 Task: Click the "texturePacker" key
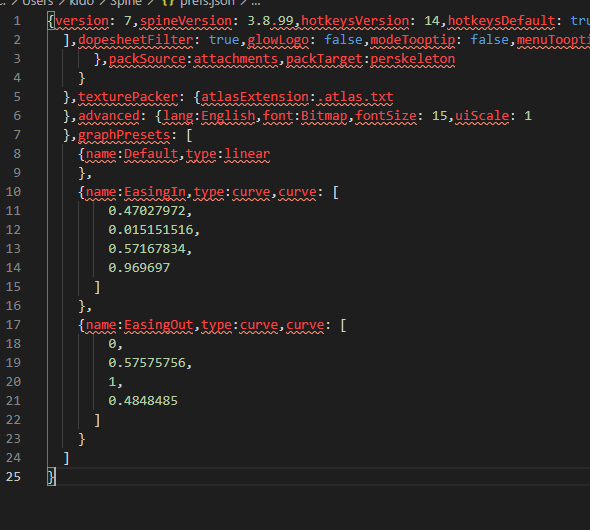tap(128, 97)
